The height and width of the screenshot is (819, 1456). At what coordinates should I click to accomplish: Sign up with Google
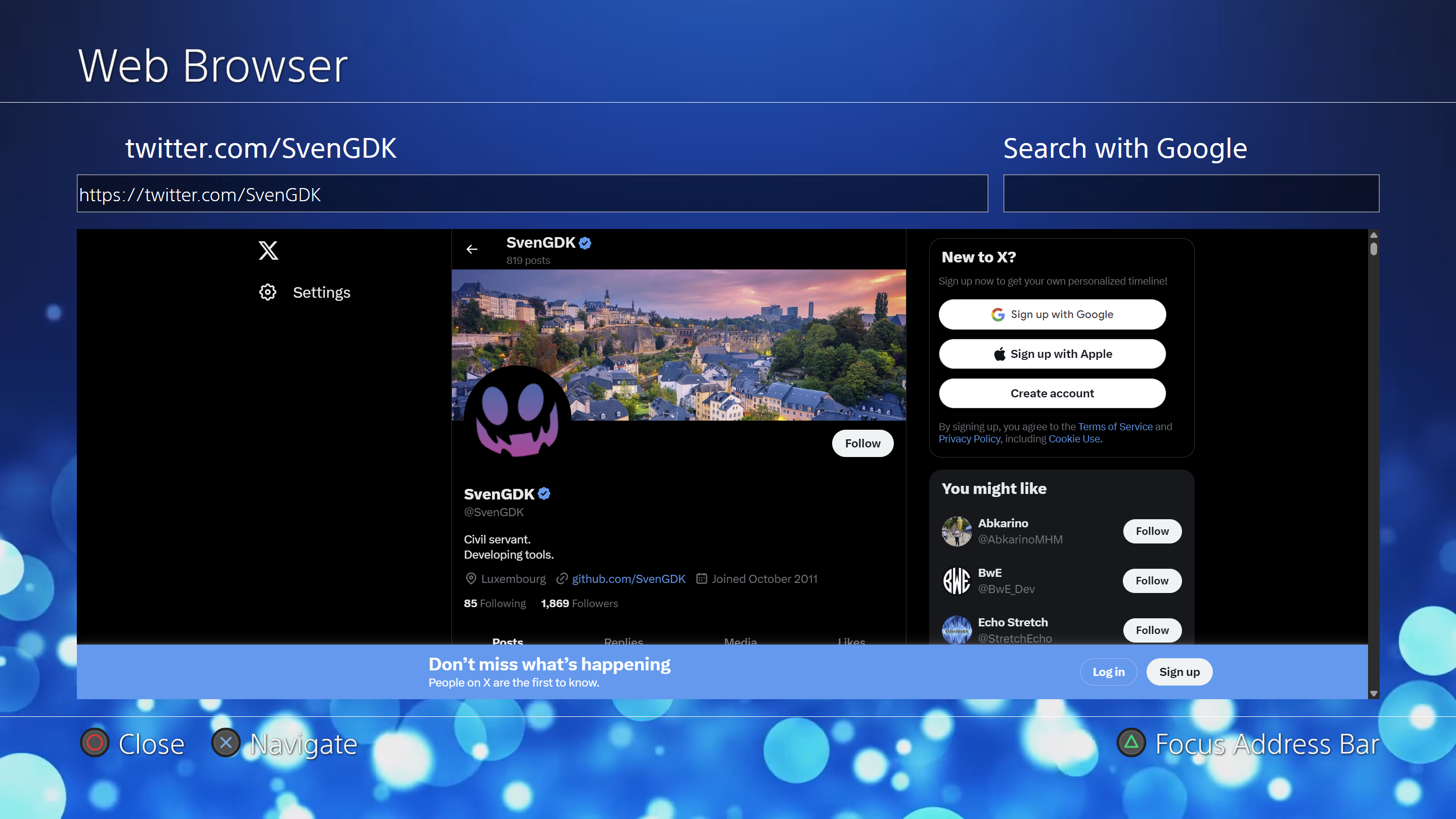point(1052,314)
